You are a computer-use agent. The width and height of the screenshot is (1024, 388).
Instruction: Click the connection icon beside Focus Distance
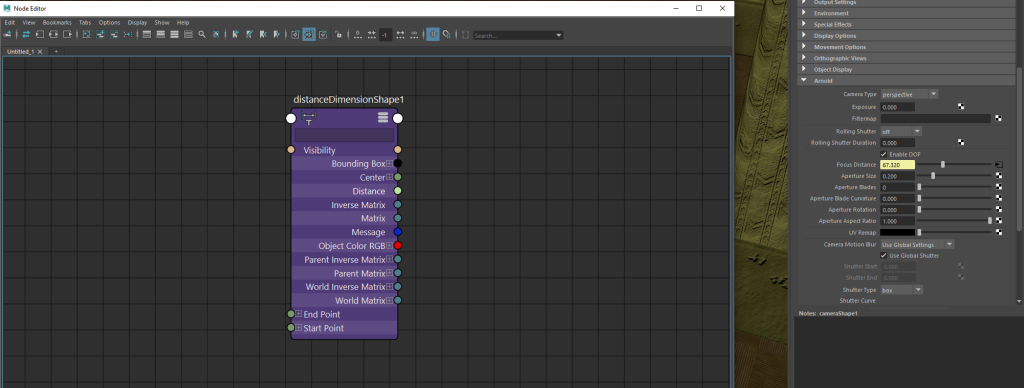998,165
